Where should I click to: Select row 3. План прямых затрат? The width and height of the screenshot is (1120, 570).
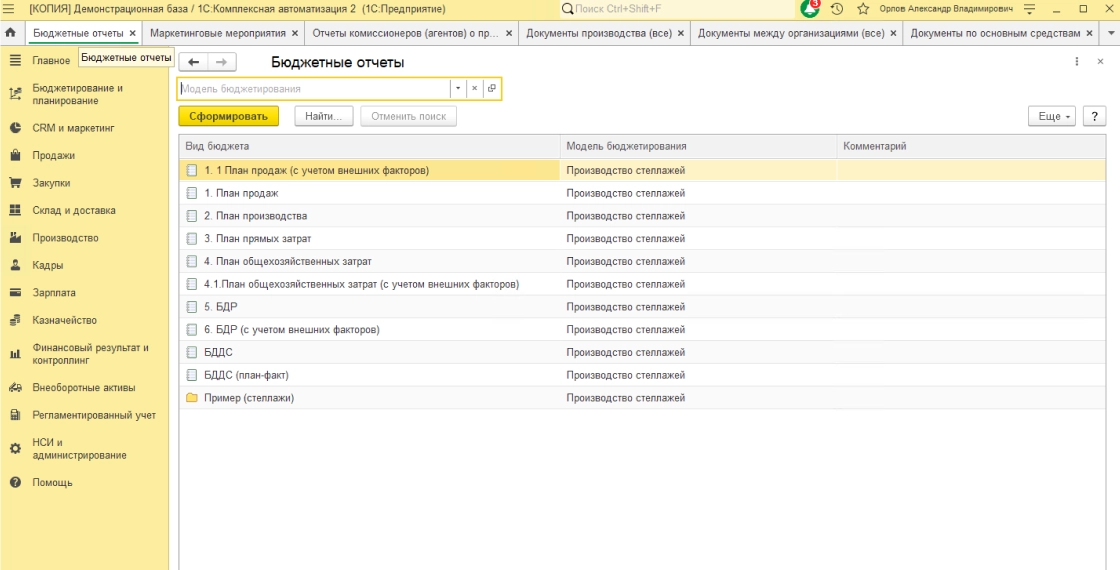(x=642, y=239)
